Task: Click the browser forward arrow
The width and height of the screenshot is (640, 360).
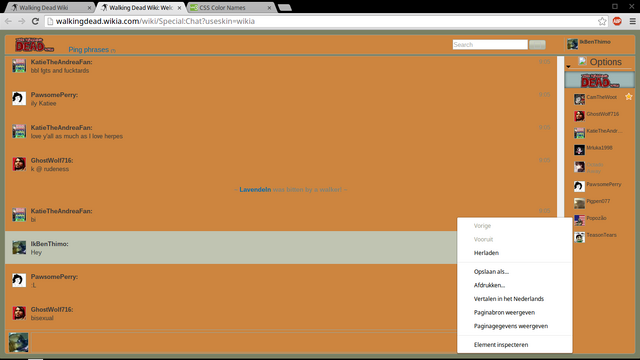Action: [22, 21]
